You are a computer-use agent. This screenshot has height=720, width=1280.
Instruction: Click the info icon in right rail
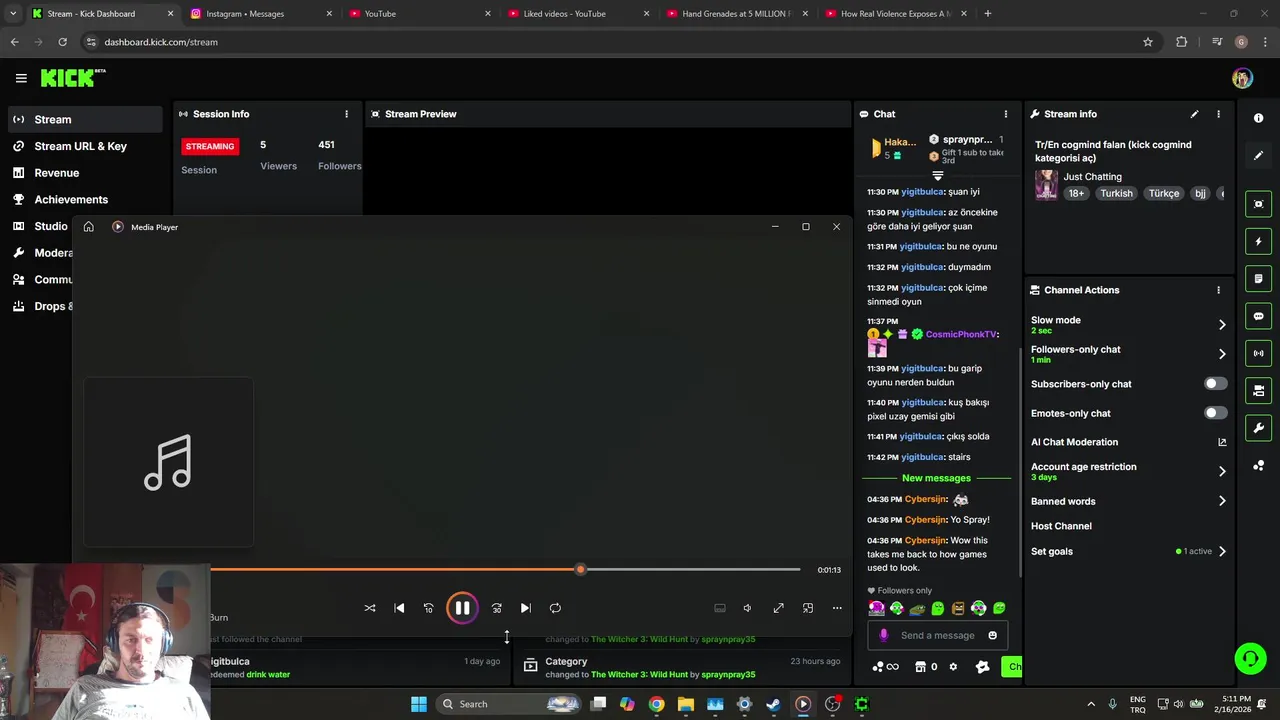pos(1258,118)
